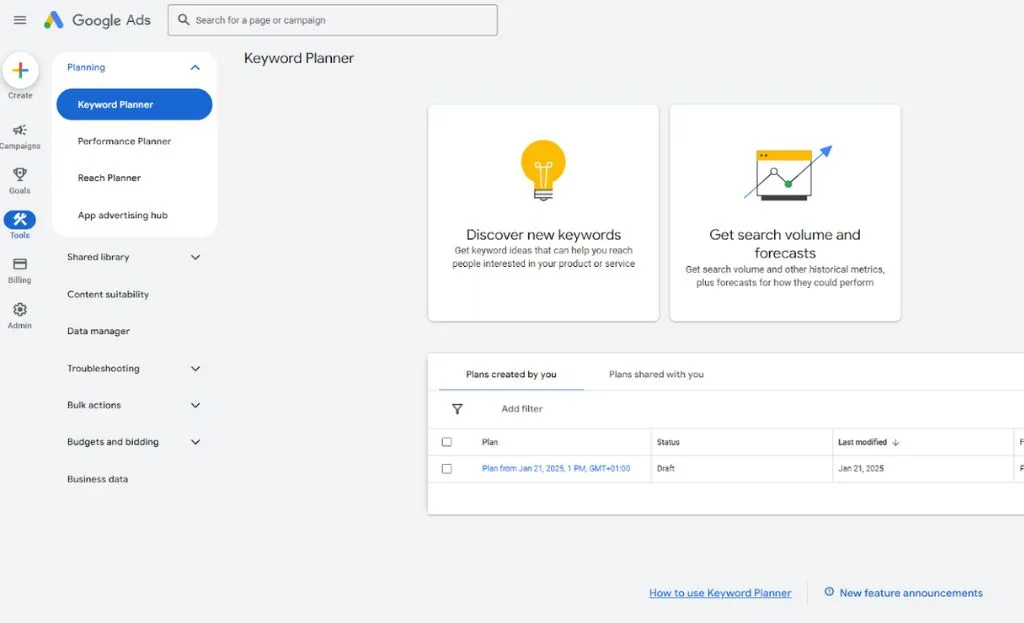The height and width of the screenshot is (623, 1024).
Task: Open Campaigns from the sidebar
Action: tap(20, 136)
